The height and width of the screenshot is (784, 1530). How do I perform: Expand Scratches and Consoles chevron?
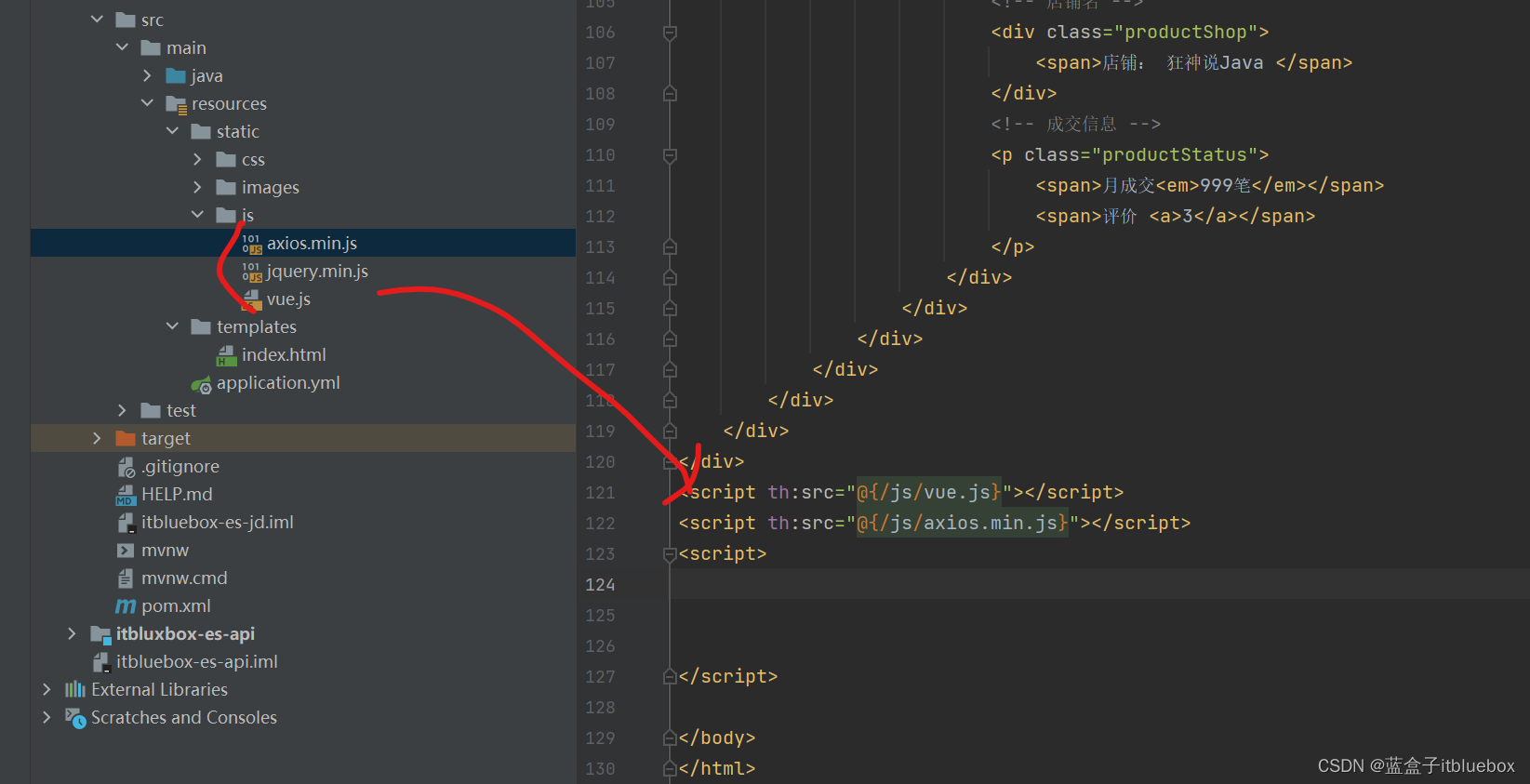click(x=47, y=717)
